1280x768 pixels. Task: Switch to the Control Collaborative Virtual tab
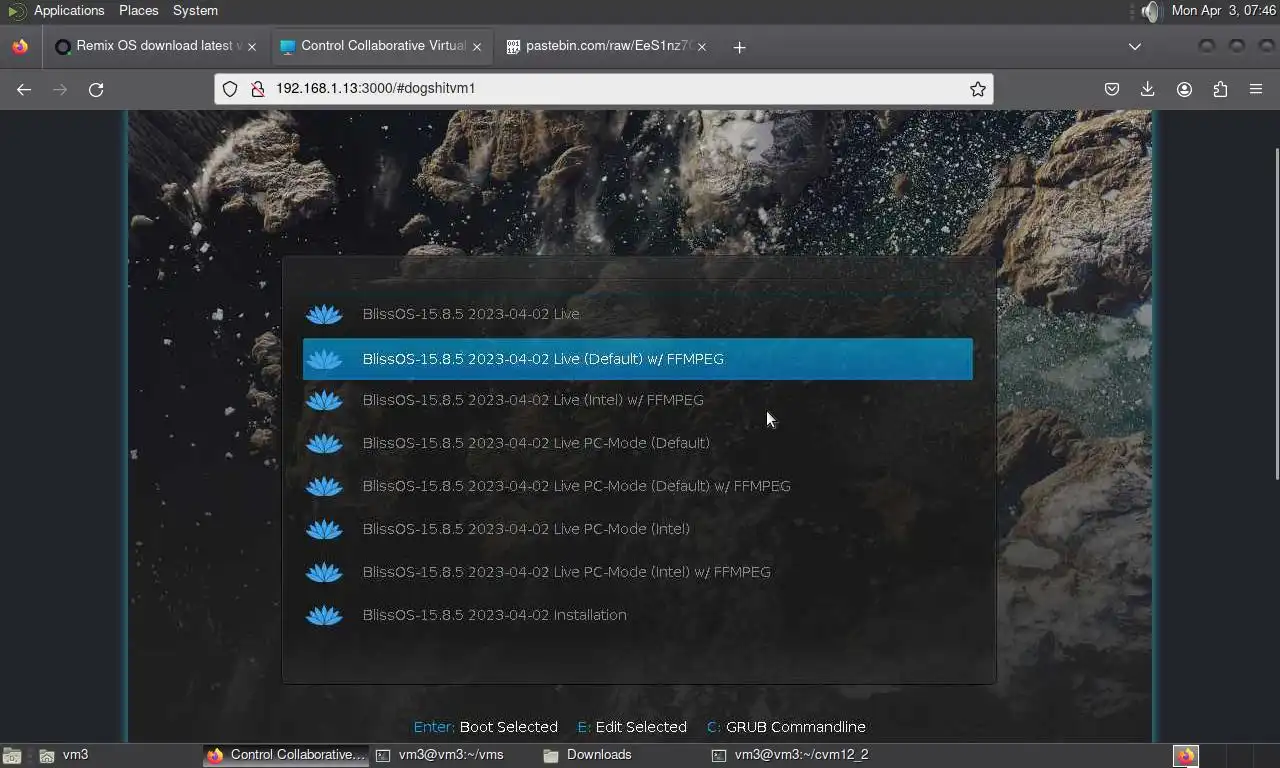(x=382, y=47)
